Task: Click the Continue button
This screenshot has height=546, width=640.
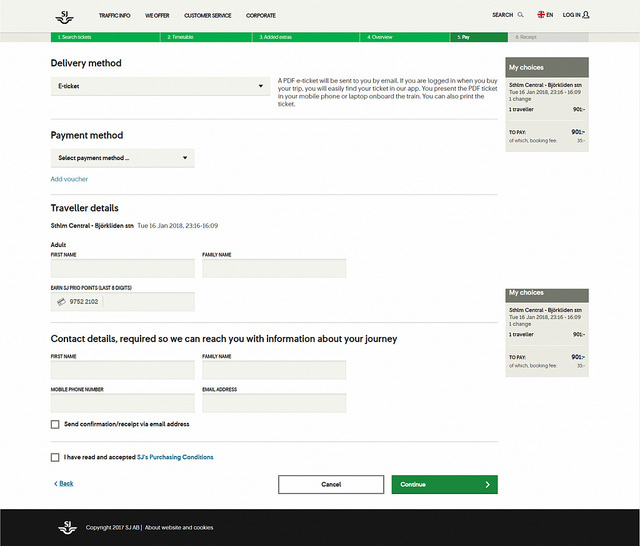Action: [444, 484]
